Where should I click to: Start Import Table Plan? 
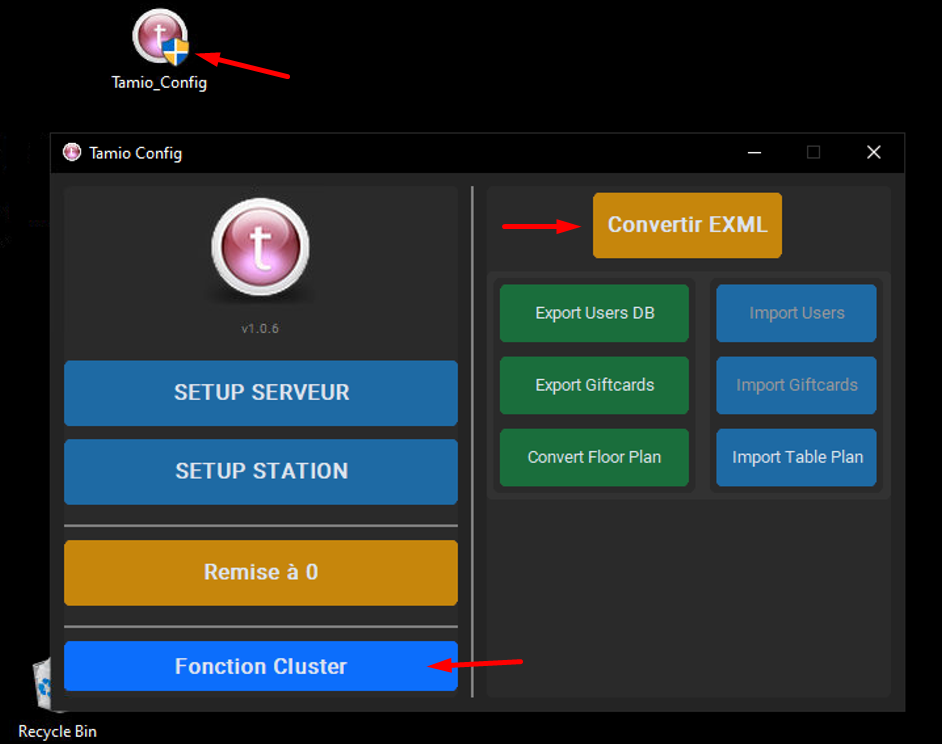point(797,457)
